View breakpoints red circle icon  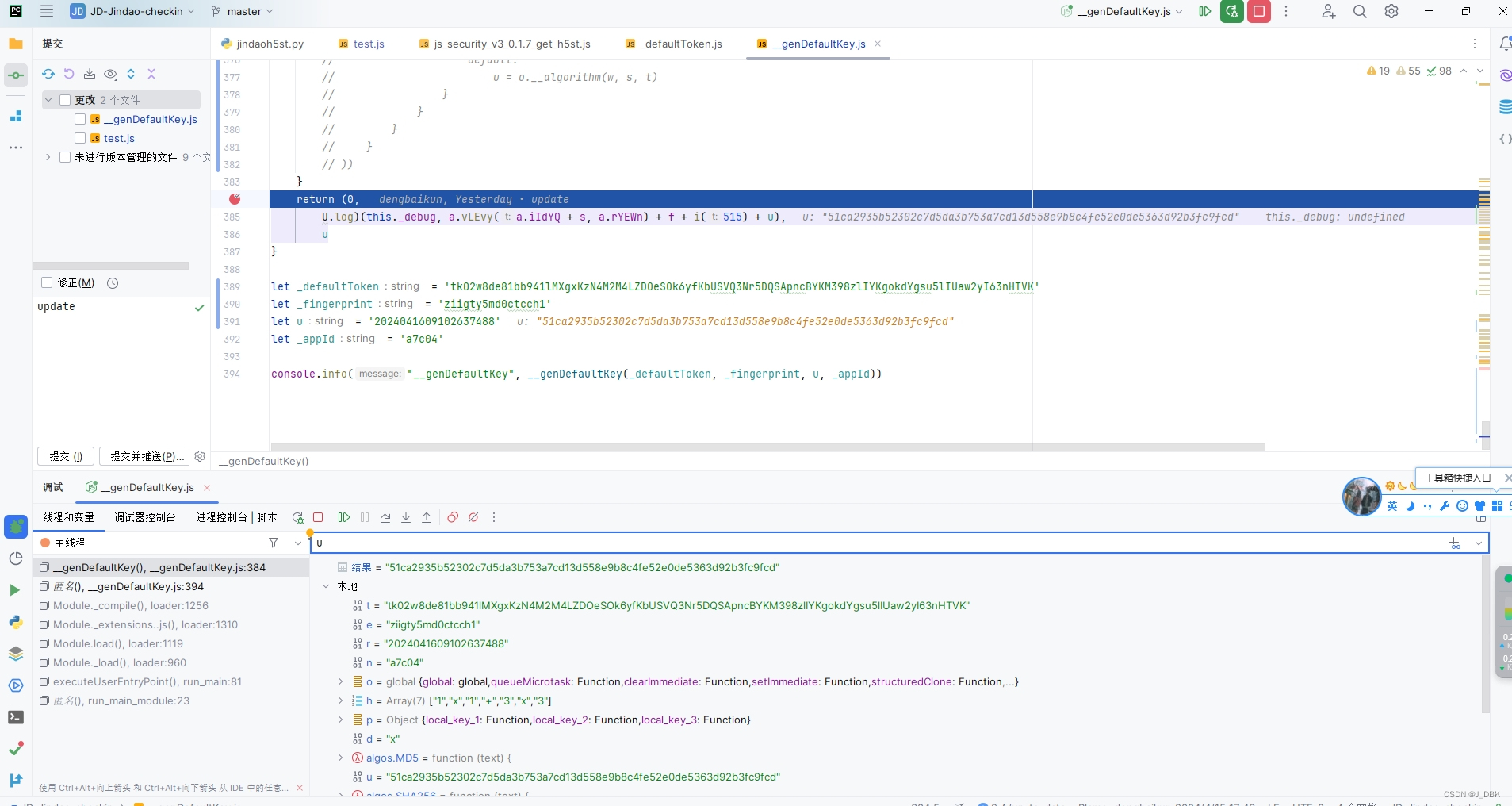click(453, 517)
